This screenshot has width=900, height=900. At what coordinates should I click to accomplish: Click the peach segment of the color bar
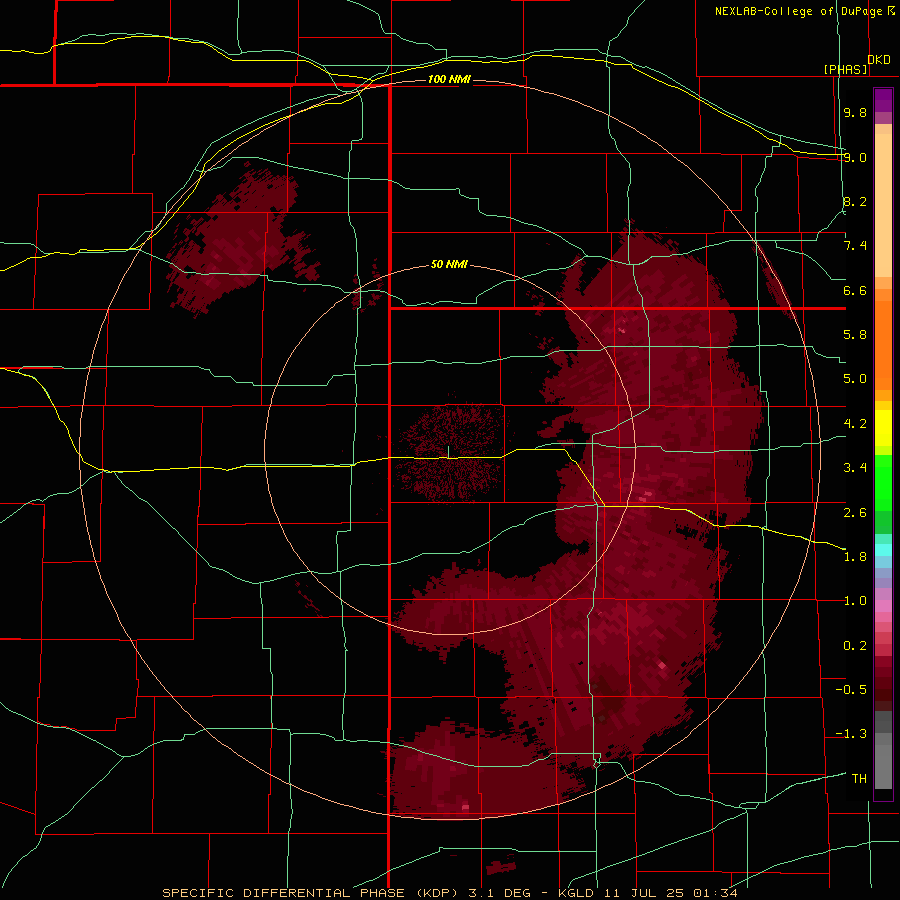pyautogui.click(x=883, y=201)
